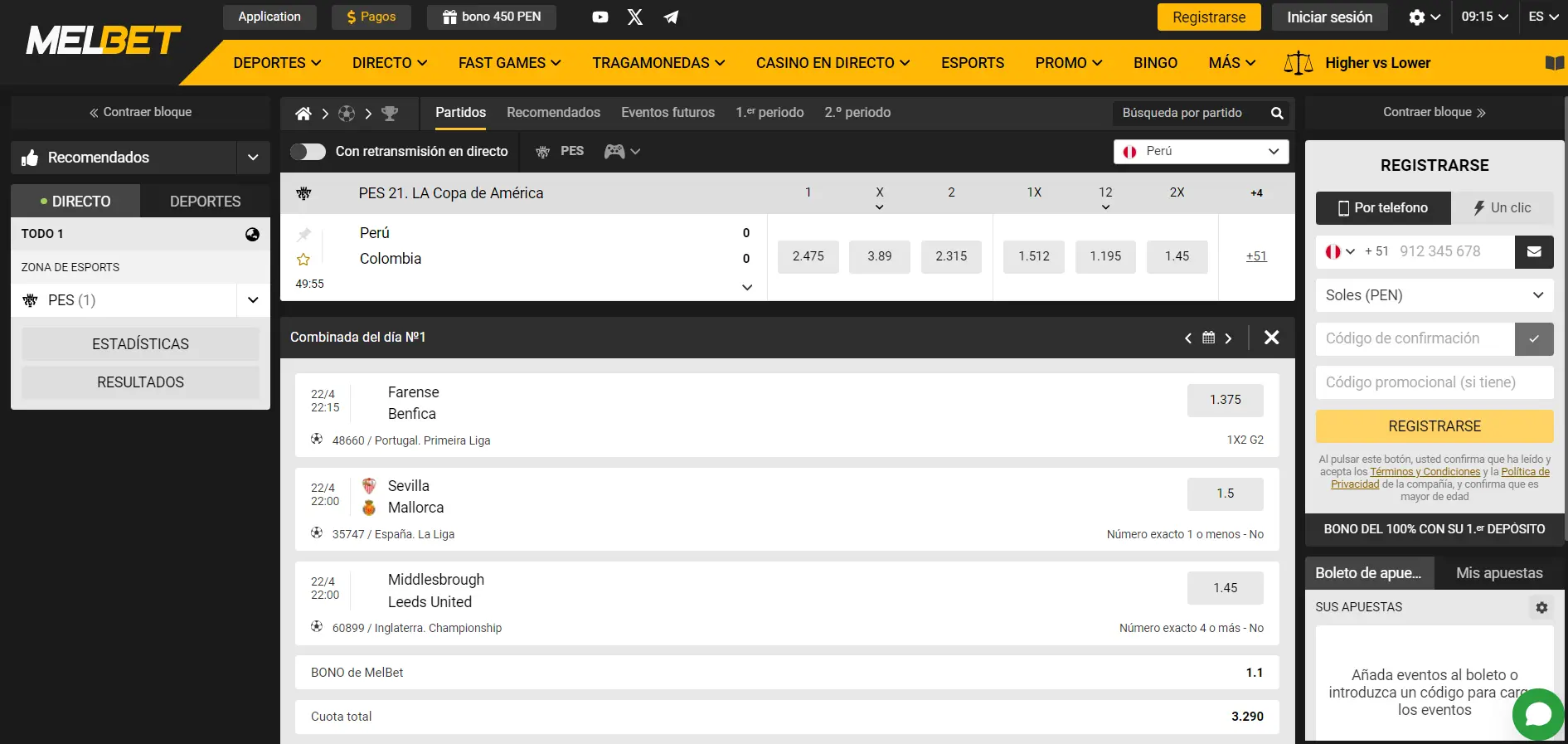Open ESTADÍSTICAS in sidebar

[140, 344]
